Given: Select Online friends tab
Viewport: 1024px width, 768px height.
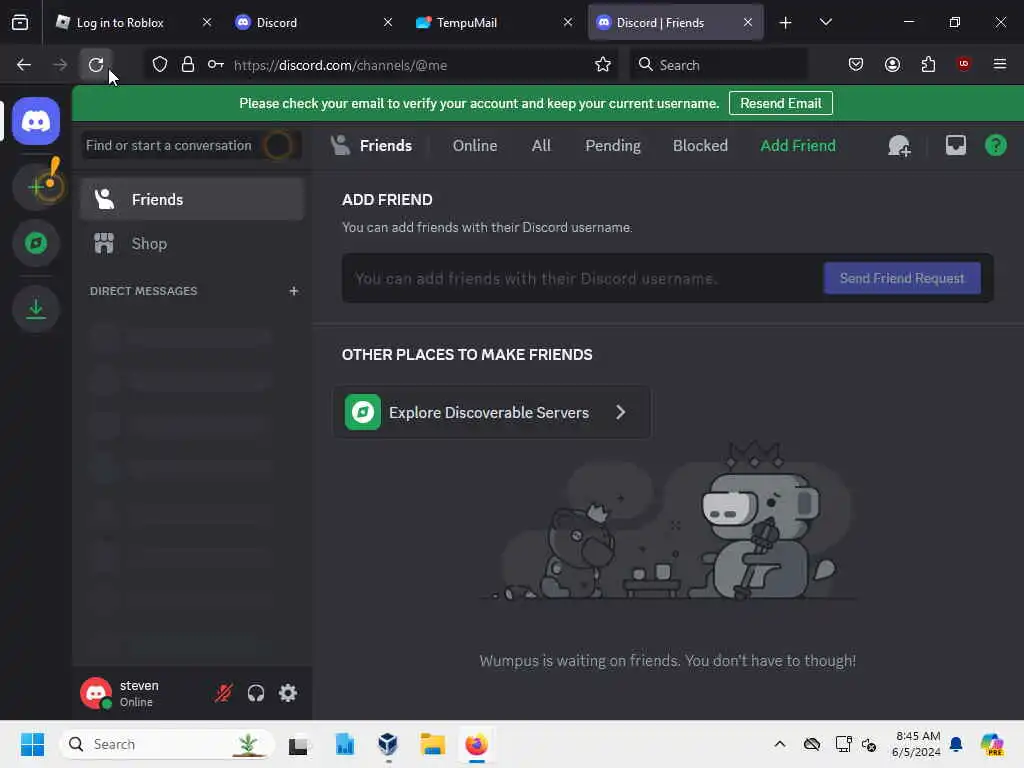Looking at the screenshot, I should [475, 146].
